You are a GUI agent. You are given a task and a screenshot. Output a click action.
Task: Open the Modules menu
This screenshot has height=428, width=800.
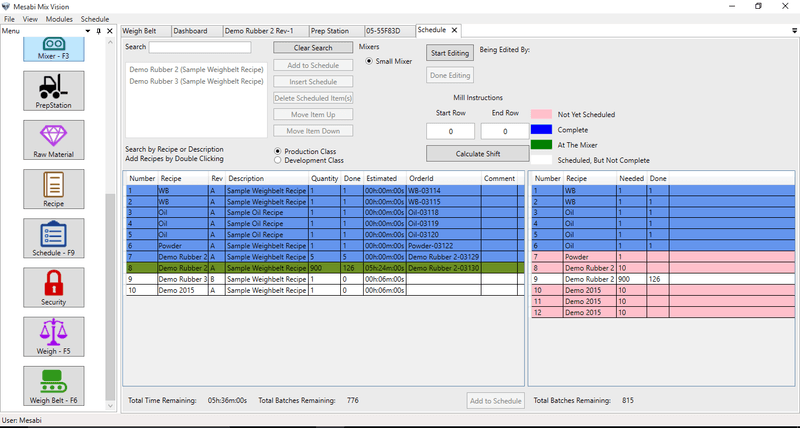pos(59,19)
